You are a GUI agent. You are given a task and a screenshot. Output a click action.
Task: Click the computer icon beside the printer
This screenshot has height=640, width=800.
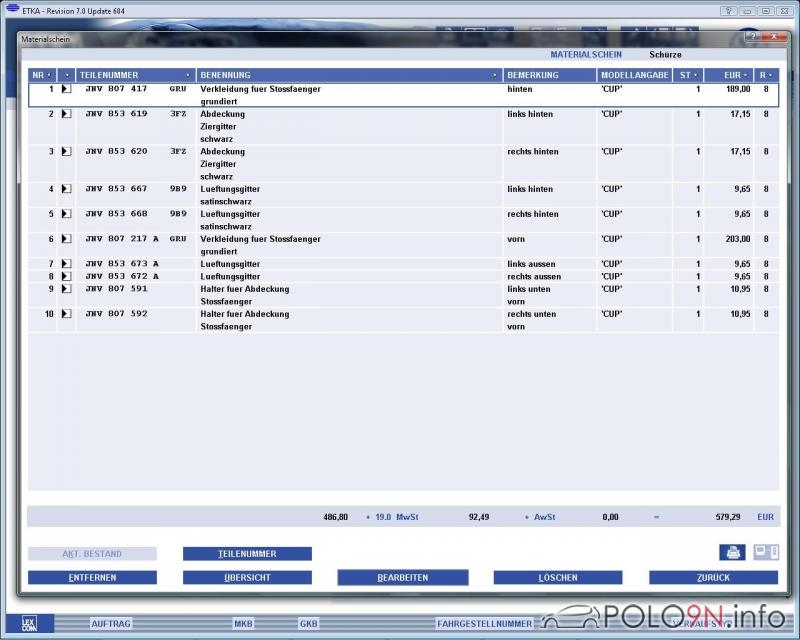coord(765,552)
